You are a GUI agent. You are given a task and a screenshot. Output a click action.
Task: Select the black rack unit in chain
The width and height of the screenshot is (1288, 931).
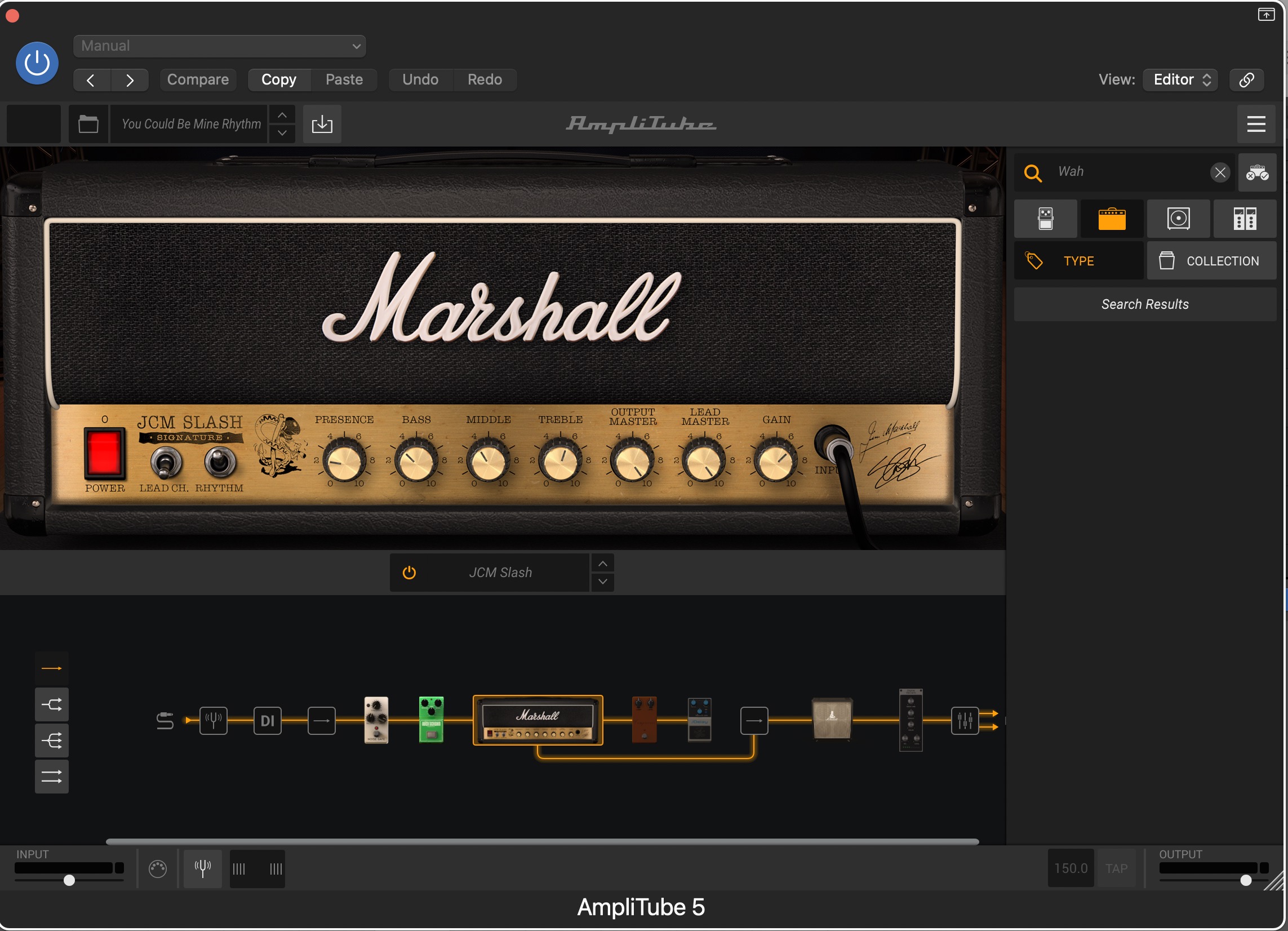click(x=911, y=720)
